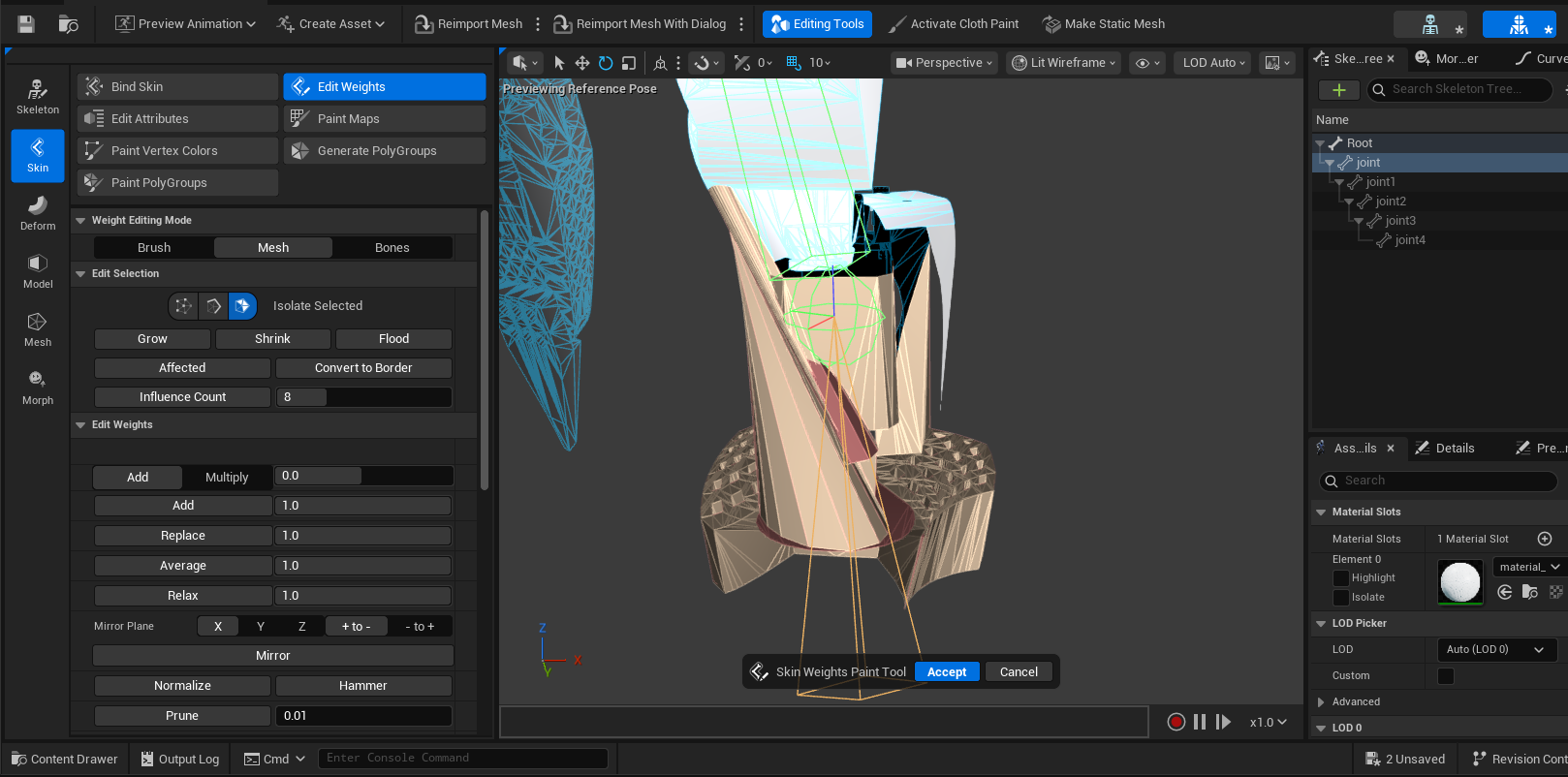Select the faces selection mode icon

pyautogui.click(x=242, y=306)
